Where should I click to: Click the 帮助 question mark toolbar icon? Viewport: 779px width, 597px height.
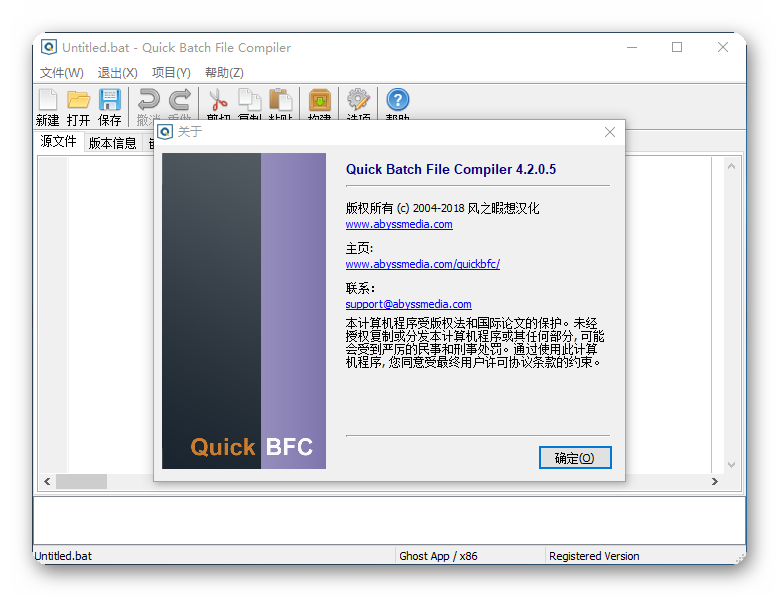pos(397,101)
